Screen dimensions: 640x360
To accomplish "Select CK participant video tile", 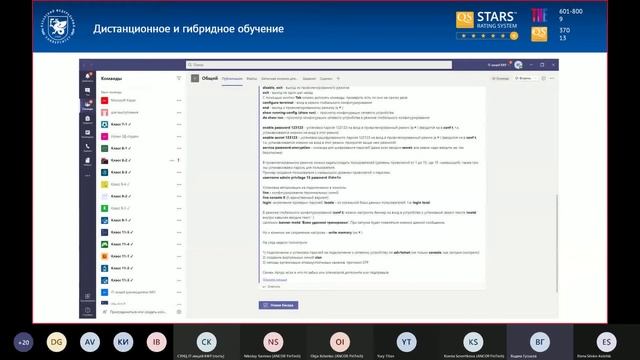I will (x=207, y=342).
